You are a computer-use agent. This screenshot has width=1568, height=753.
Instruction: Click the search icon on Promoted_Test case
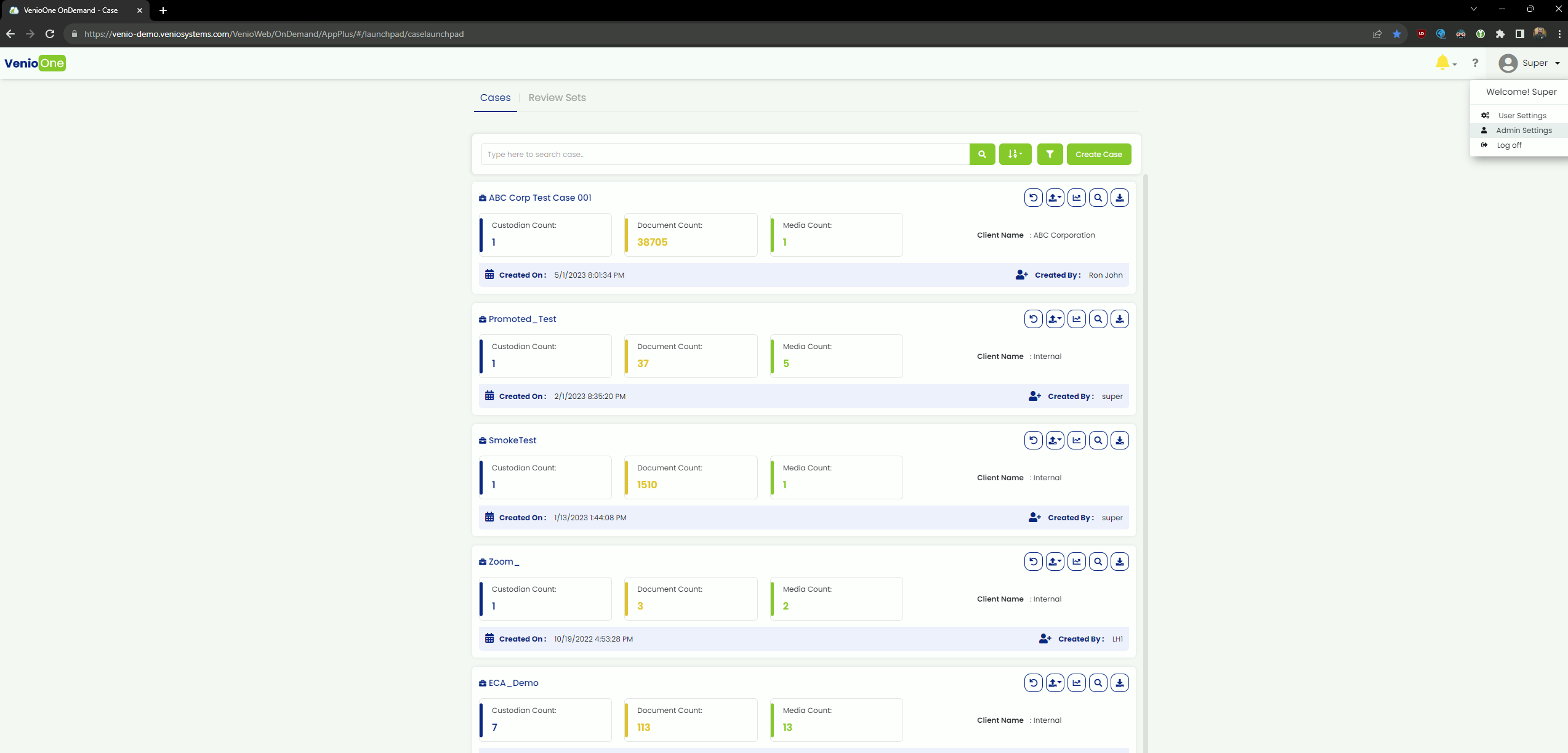(x=1098, y=319)
